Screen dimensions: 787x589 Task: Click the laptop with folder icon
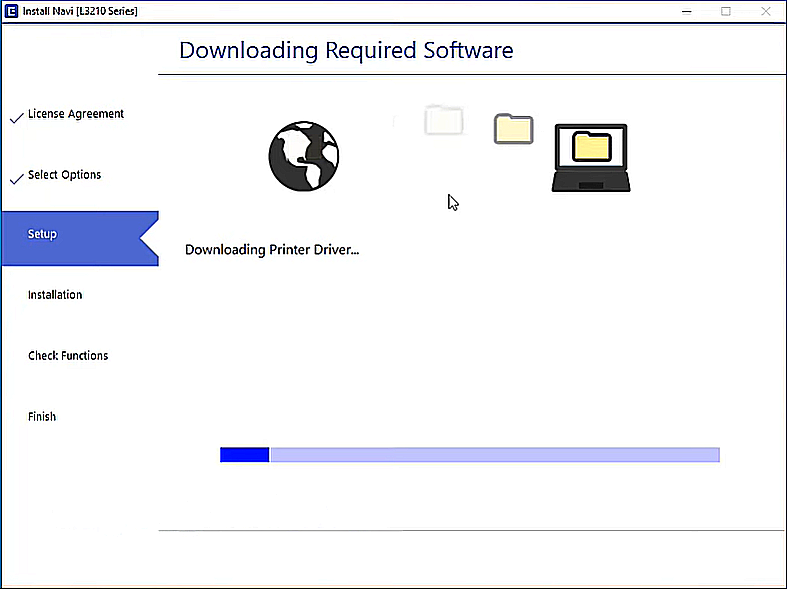tap(591, 158)
